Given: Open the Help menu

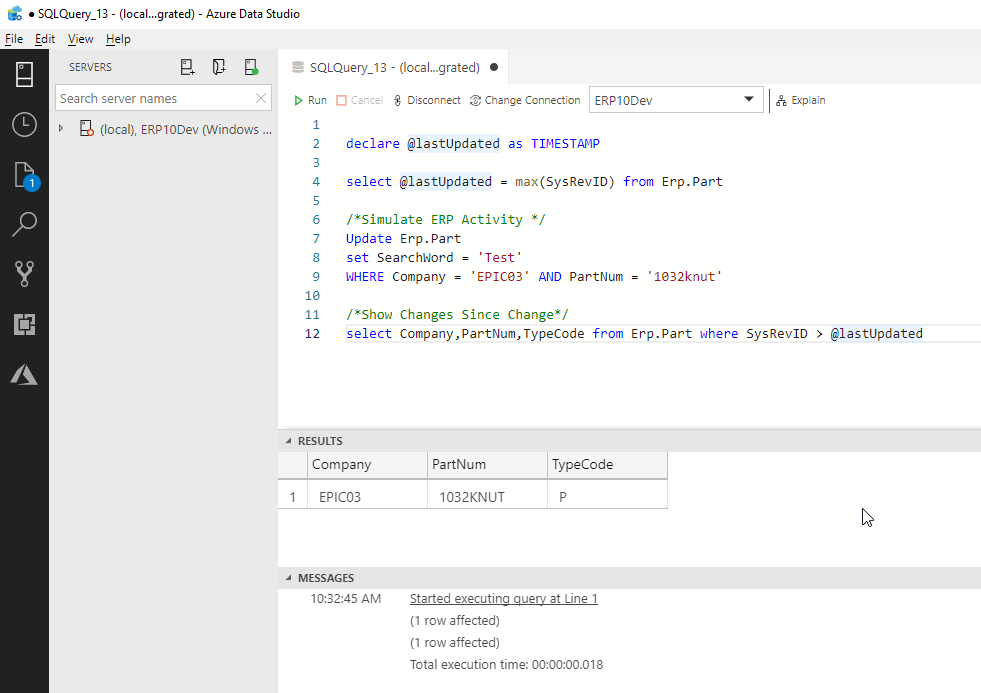Looking at the screenshot, I should 118,39.
